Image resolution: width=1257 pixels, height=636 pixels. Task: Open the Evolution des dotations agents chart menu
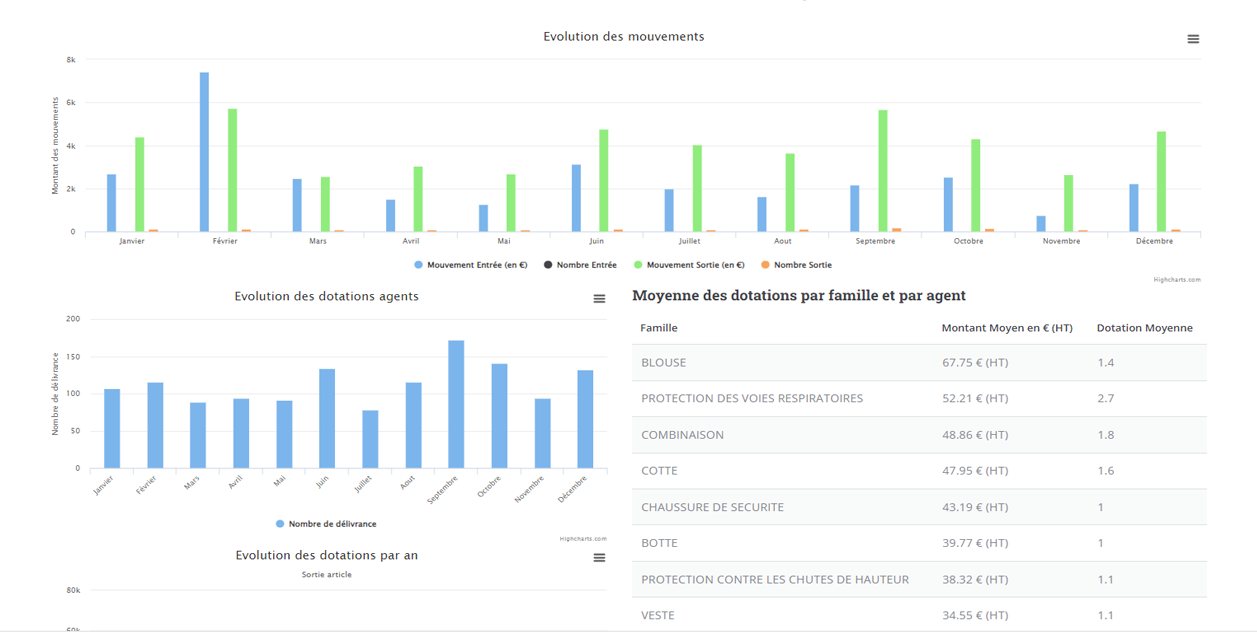coord(599,299)
